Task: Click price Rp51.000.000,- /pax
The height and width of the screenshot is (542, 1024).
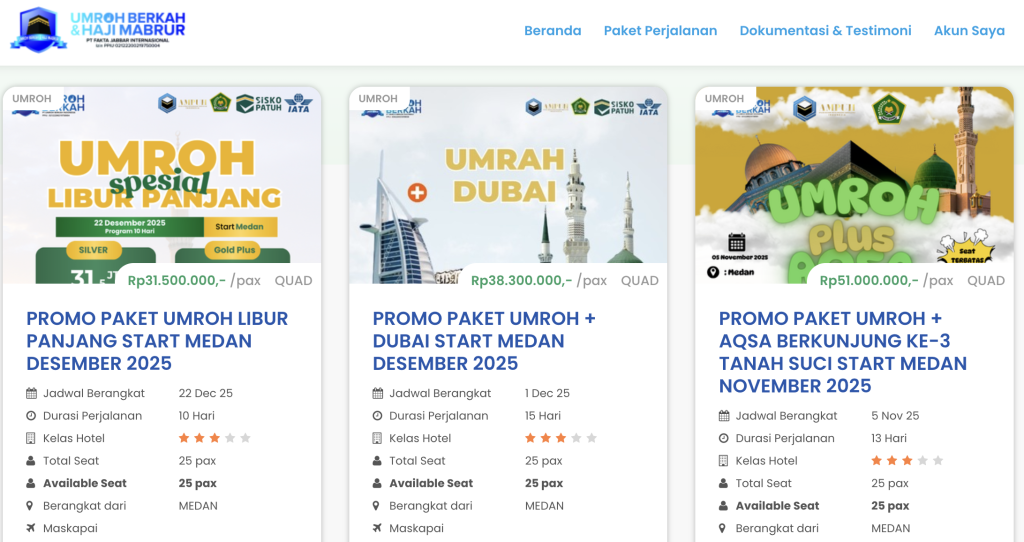Action: [886, 281]
